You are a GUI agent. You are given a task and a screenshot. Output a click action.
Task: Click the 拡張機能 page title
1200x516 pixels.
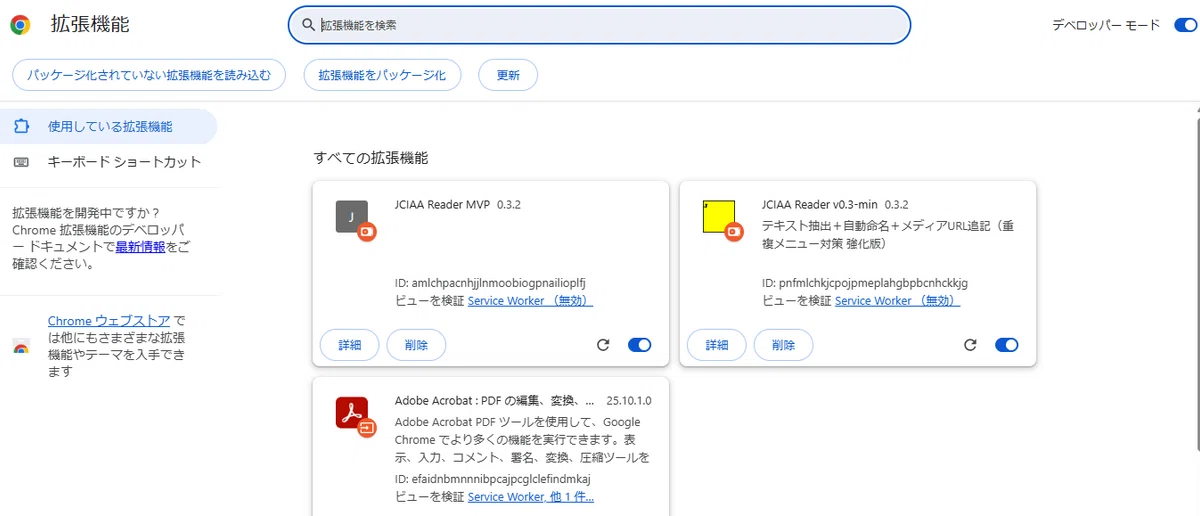[x=90, y=25]
